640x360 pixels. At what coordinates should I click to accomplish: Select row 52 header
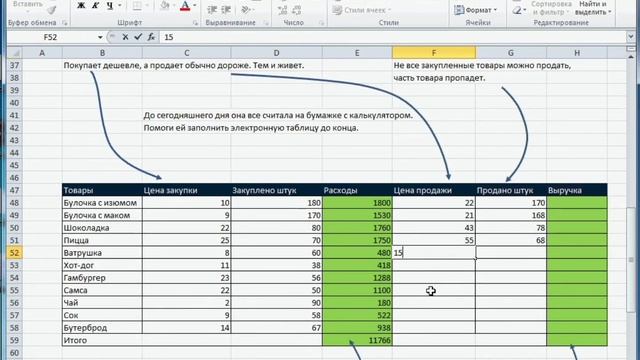(x=14, y=253)
